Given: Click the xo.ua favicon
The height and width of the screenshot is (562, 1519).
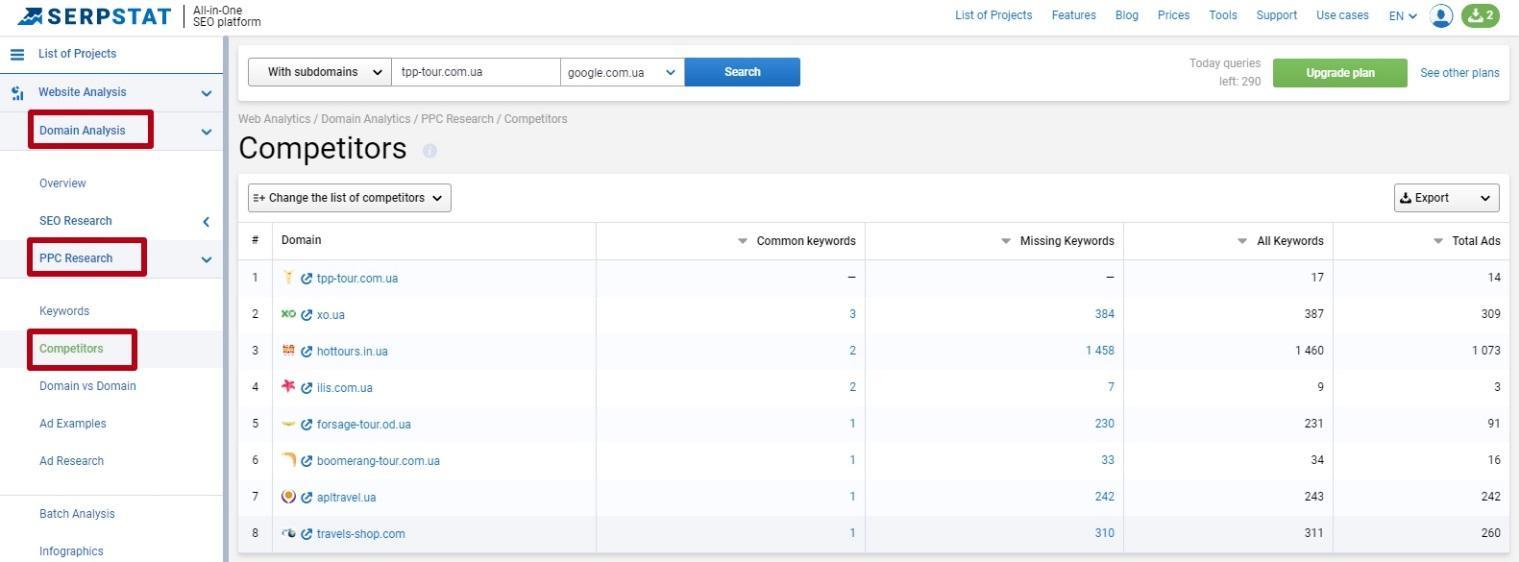Looking at the screenshot, I should pyautogui.click(x=288, y=314).
